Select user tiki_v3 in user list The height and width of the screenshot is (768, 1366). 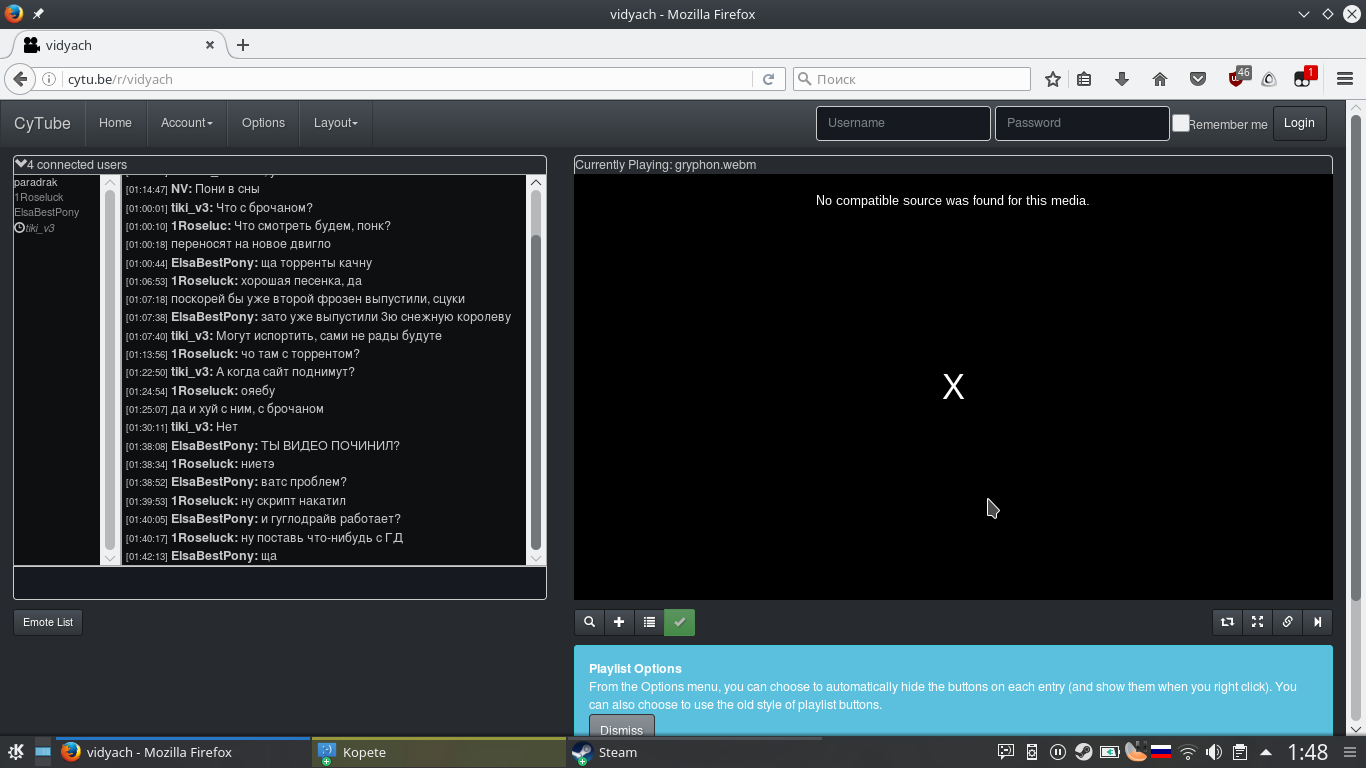[34, 228]
